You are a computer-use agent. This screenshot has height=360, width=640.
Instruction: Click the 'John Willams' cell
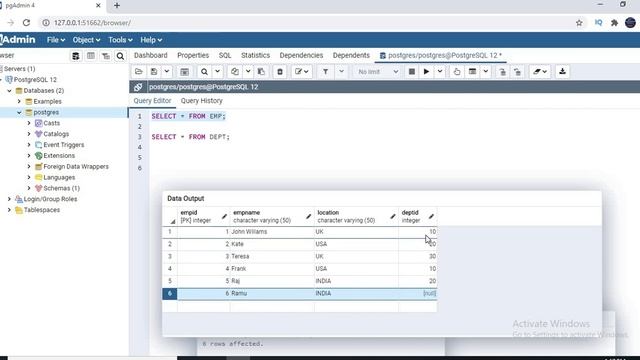click(272, 232)
